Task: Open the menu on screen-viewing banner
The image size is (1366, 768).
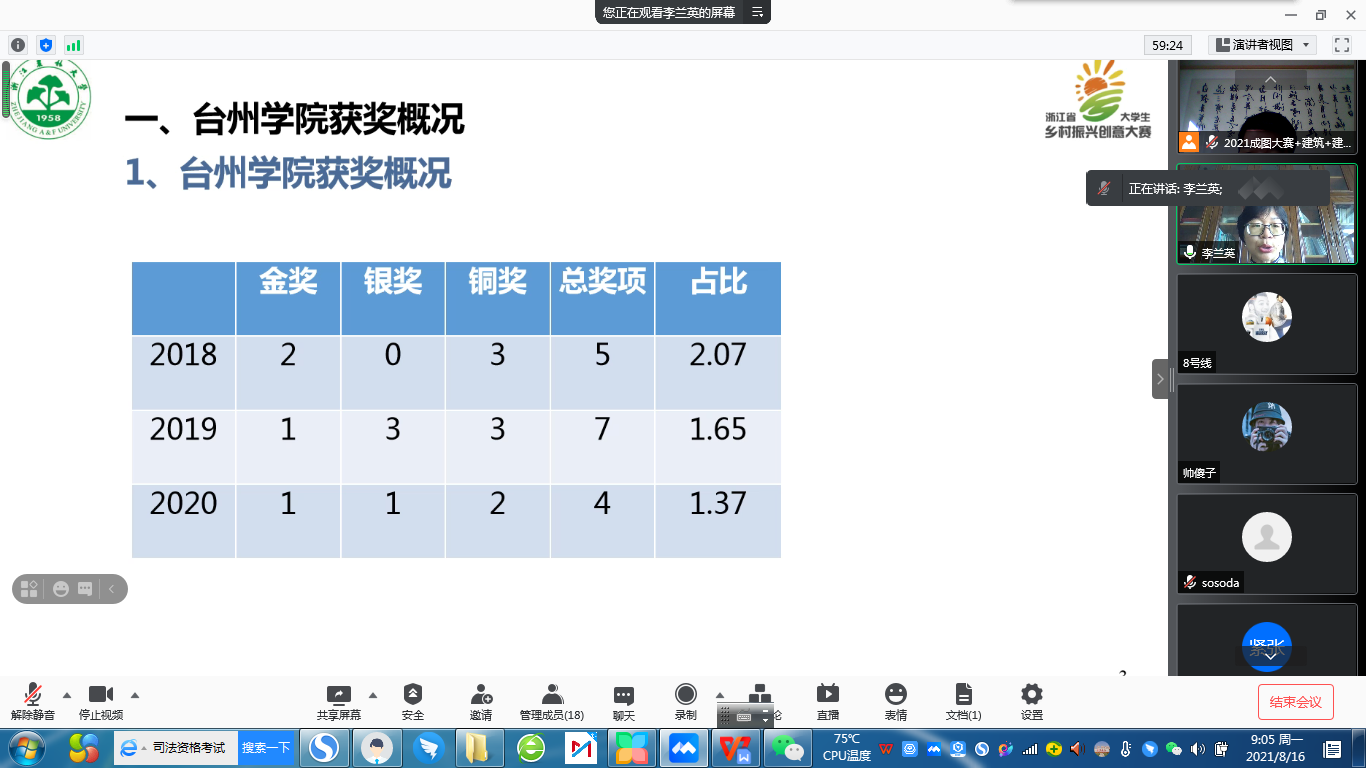Action: tap(757, 13)
